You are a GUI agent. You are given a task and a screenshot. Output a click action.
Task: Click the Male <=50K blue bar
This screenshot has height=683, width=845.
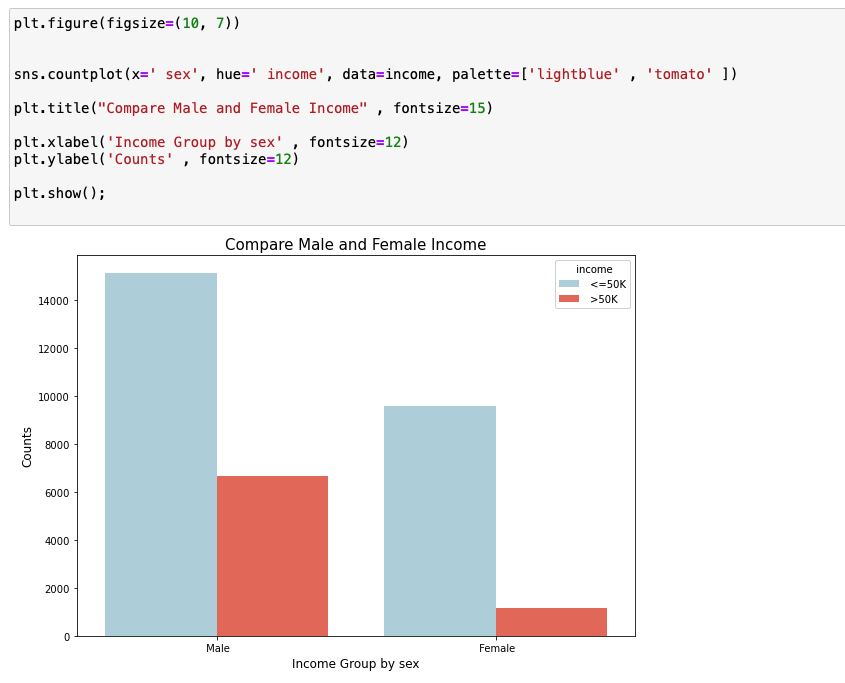click(x=161, y=454)
